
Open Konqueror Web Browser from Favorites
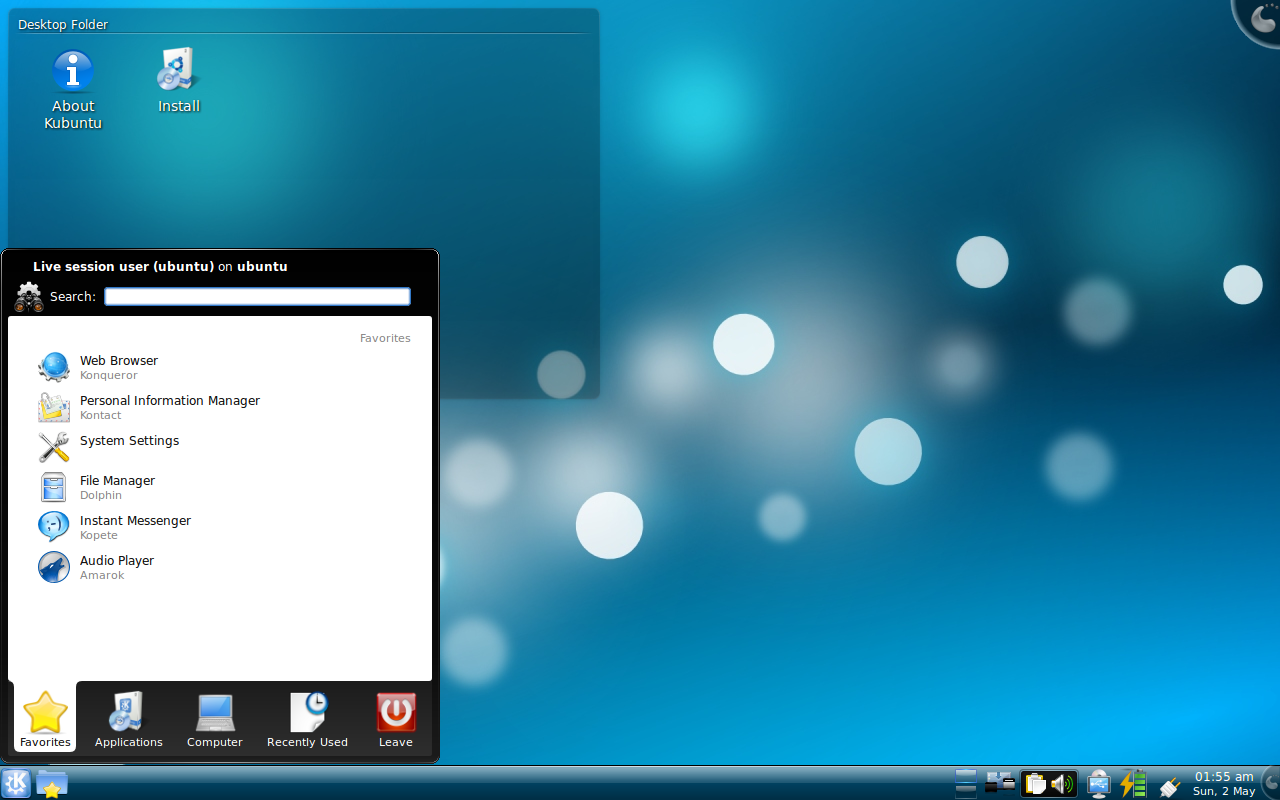tap(220, 367)
